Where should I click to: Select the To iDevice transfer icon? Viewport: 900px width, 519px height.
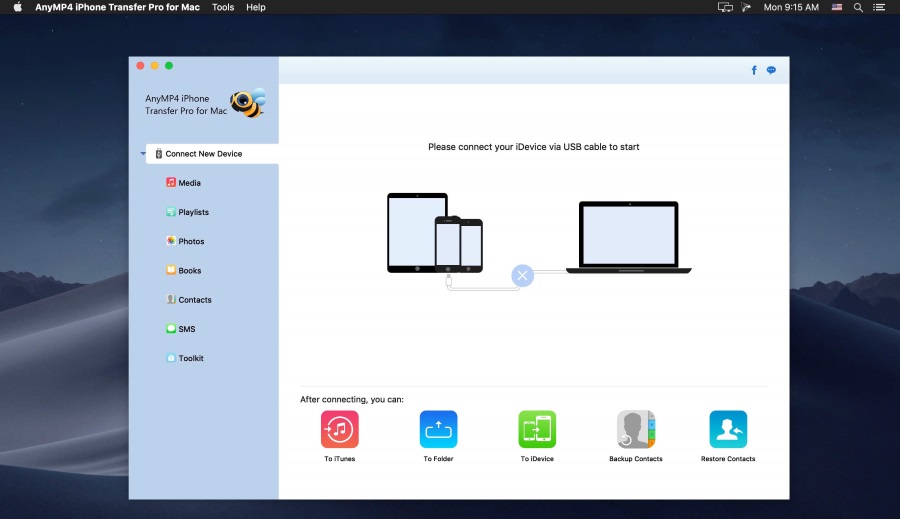[537, 429]
